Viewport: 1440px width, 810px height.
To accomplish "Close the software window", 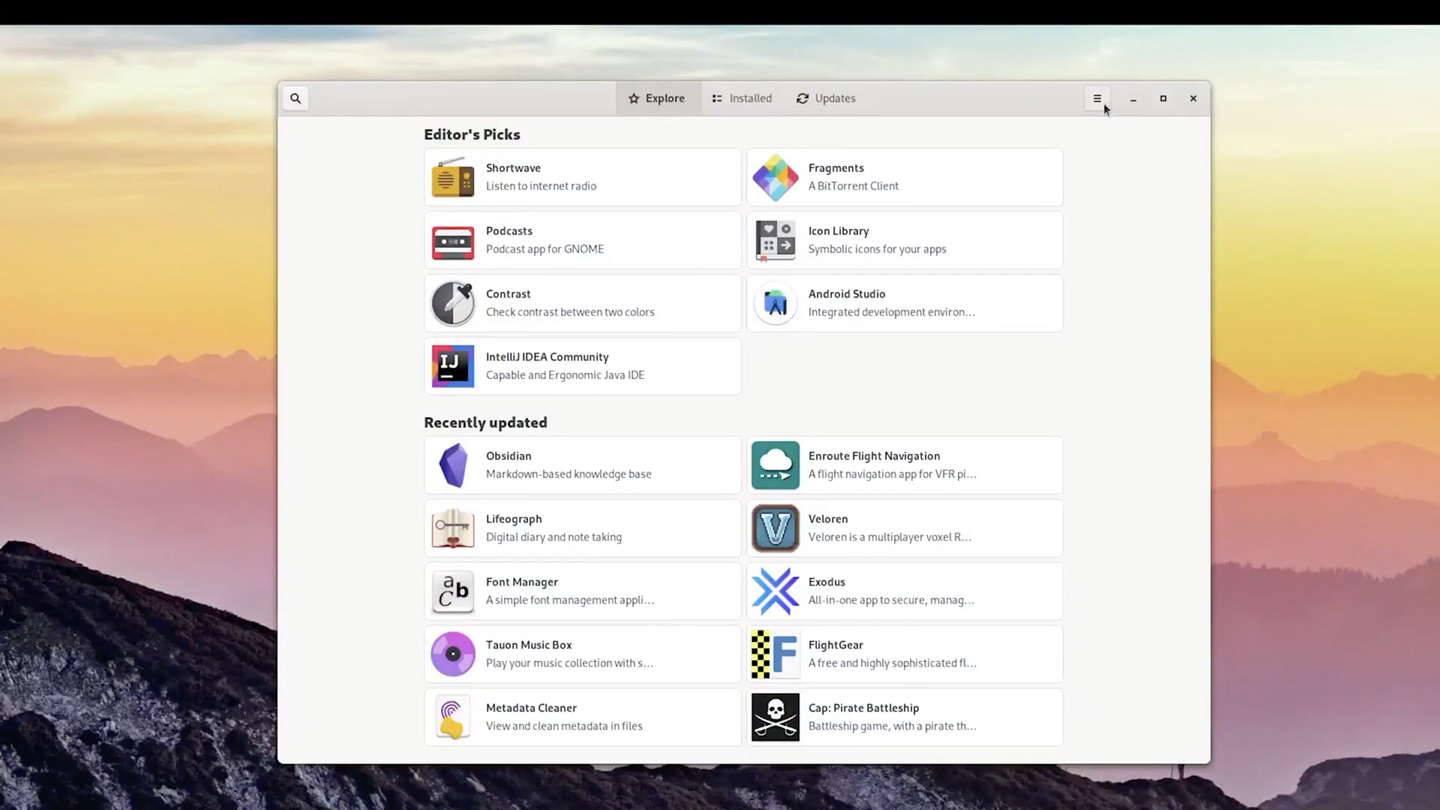I will point(1193,98).
